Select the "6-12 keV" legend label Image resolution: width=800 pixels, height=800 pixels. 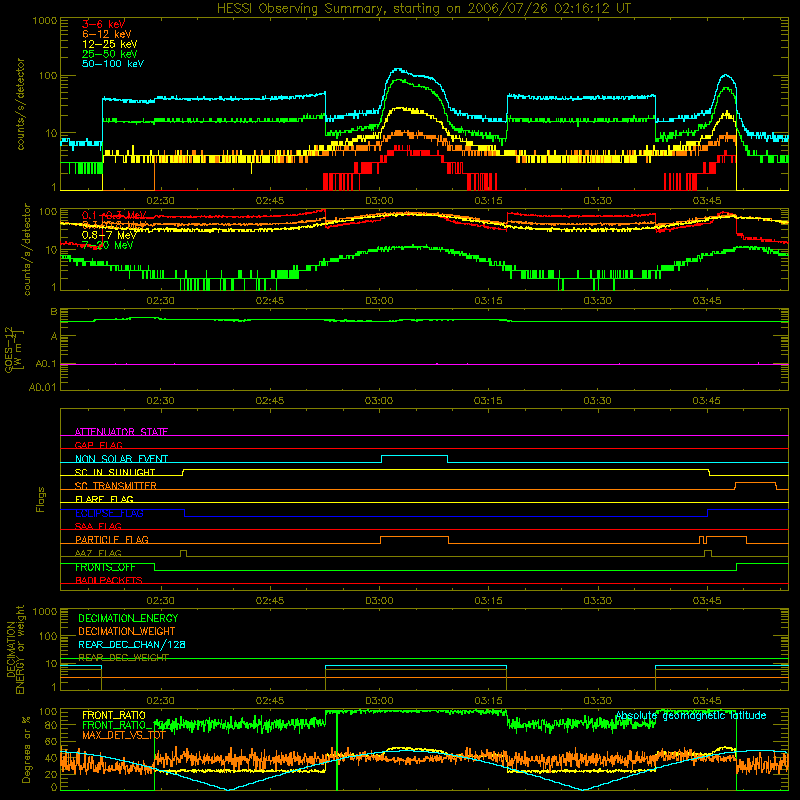click(107, 34)
